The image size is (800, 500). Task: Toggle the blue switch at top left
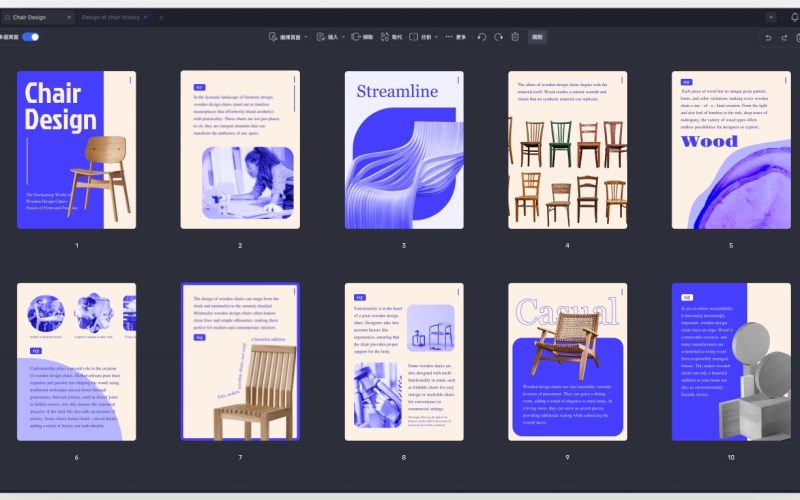pos(31,37)
